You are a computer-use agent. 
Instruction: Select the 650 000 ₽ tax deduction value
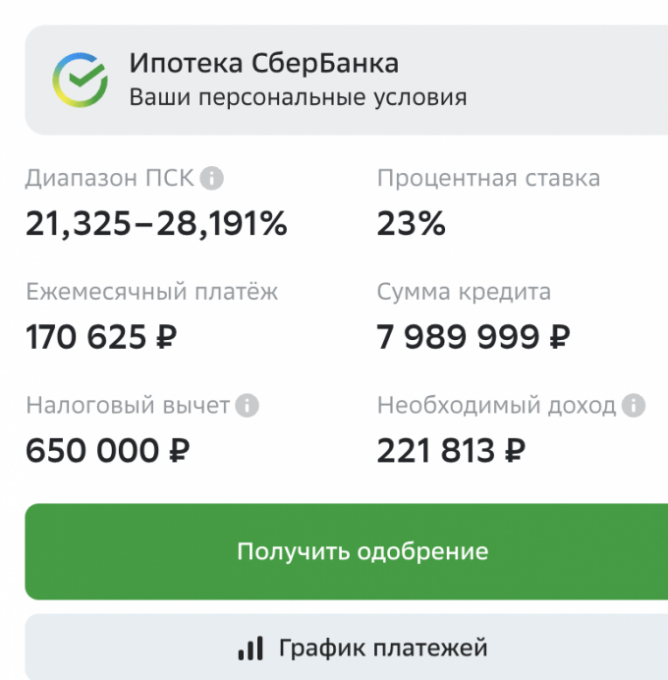pyautogui.click(x=108, y=451)
